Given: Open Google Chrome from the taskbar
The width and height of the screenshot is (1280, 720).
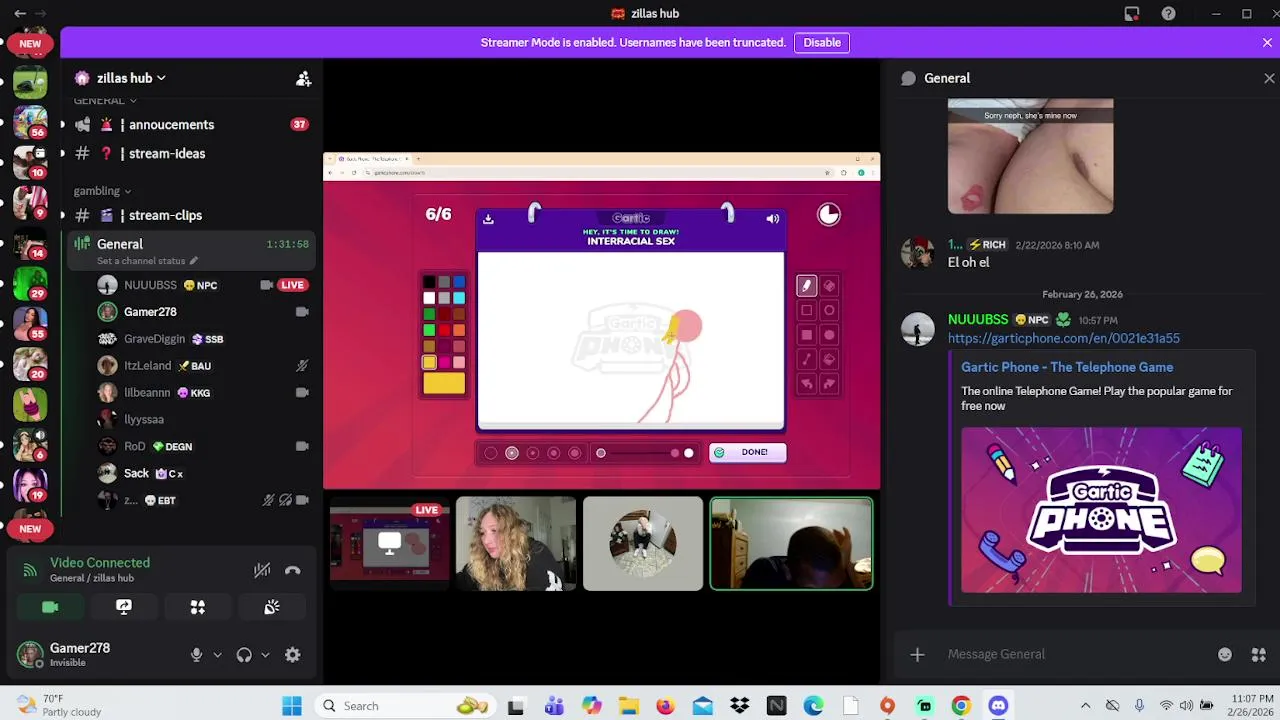Looking at the screenshot, I should point(961,706).
